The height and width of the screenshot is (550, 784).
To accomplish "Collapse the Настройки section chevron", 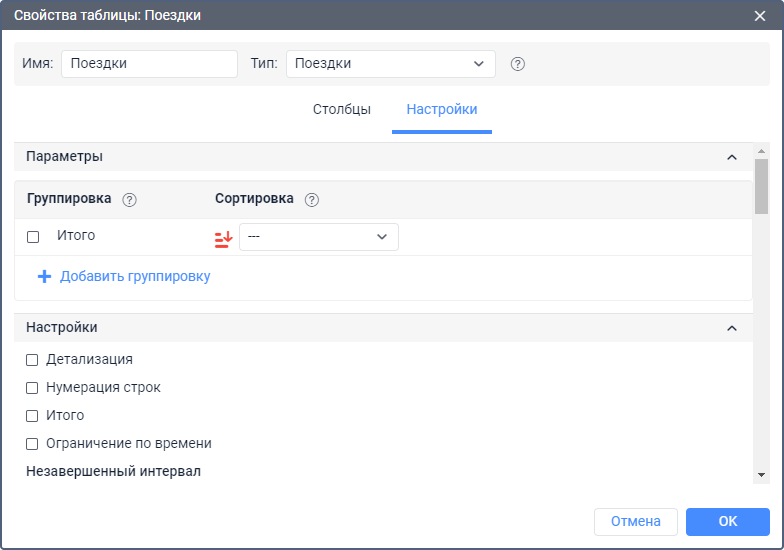I will (731, 328).
